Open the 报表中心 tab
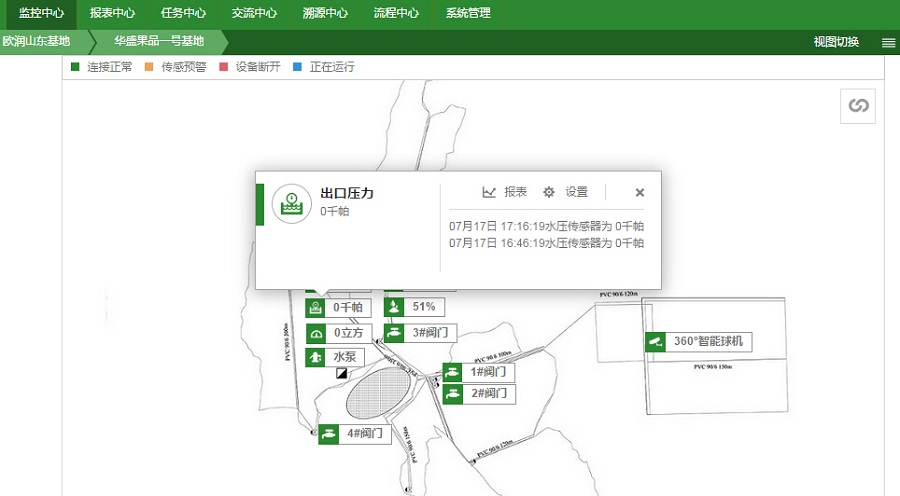This screenshot has height=496, width=900. pyautogui.click(x=113, y=14)
